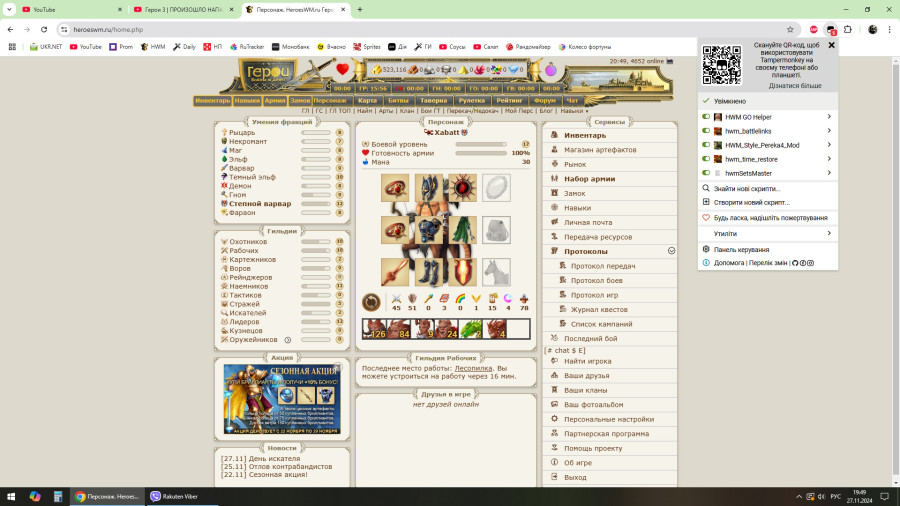
Task: Click the red sun amulet artifact slot
Action: tap(463, 188)
